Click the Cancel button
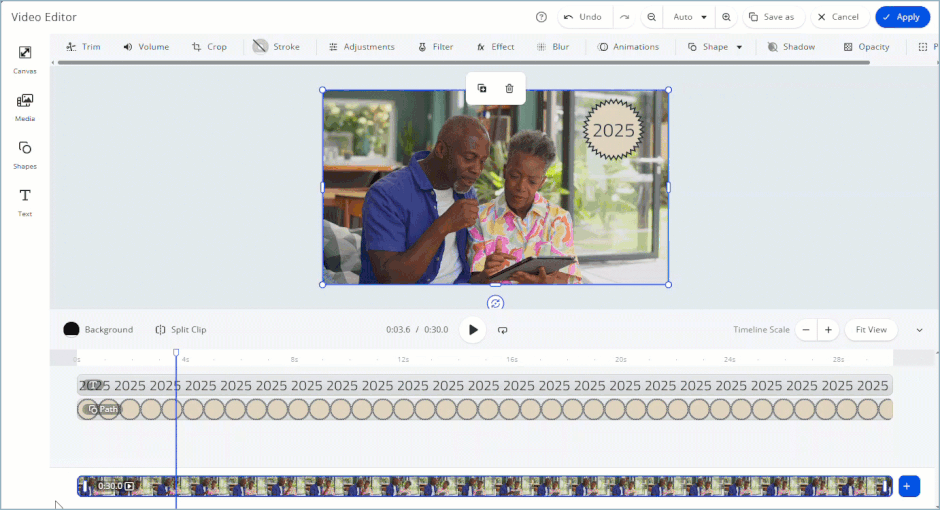 (x=839, y=17)
